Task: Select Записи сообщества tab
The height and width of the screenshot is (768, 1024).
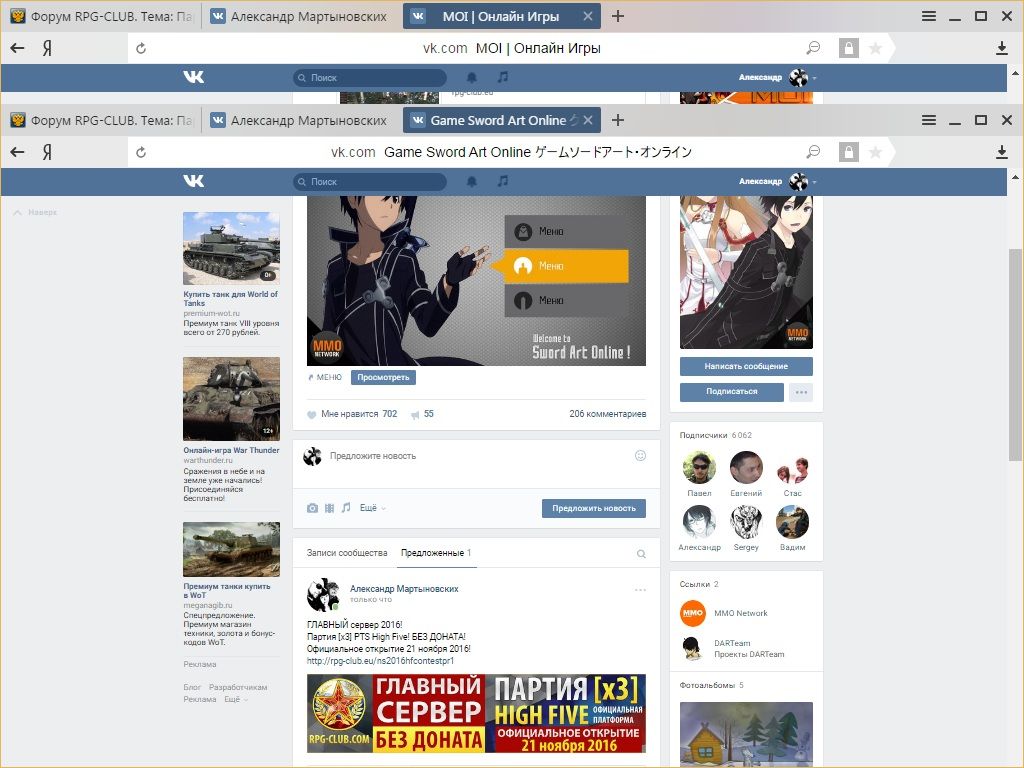Action: [347, 553]
